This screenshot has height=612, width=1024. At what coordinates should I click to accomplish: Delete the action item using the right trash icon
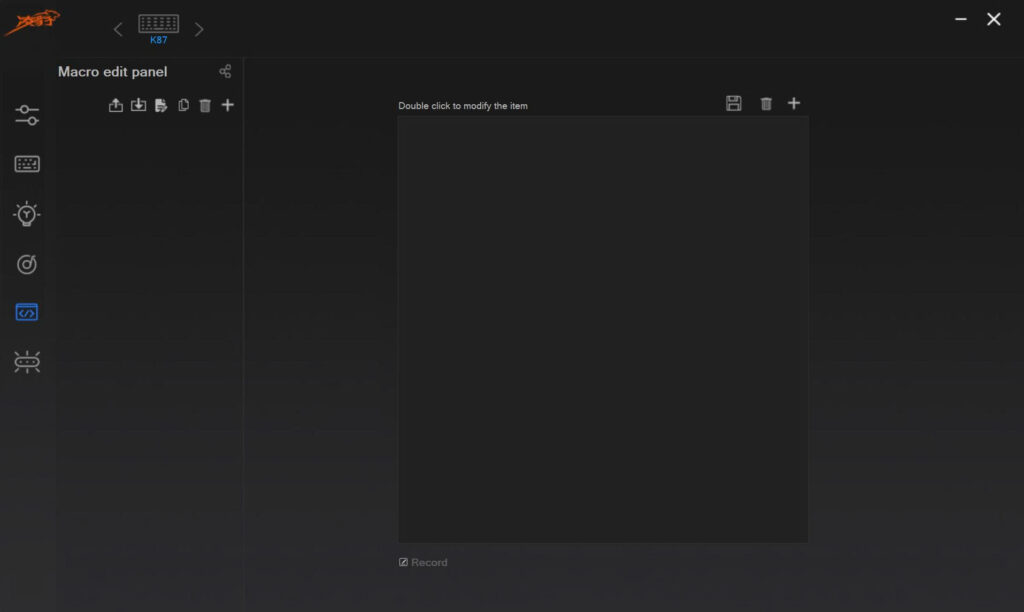(766, 103)
